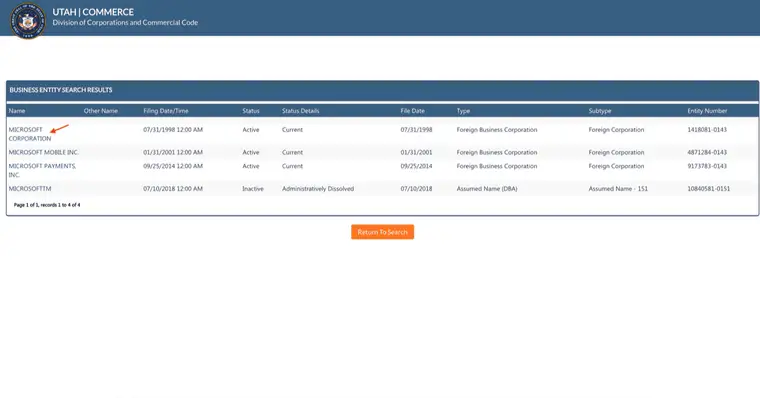Viewport: 760px width, 398px height.
Task: Click Foreign Business Corporation in Microsoft Payments row
Action: [x=497, y=166]
